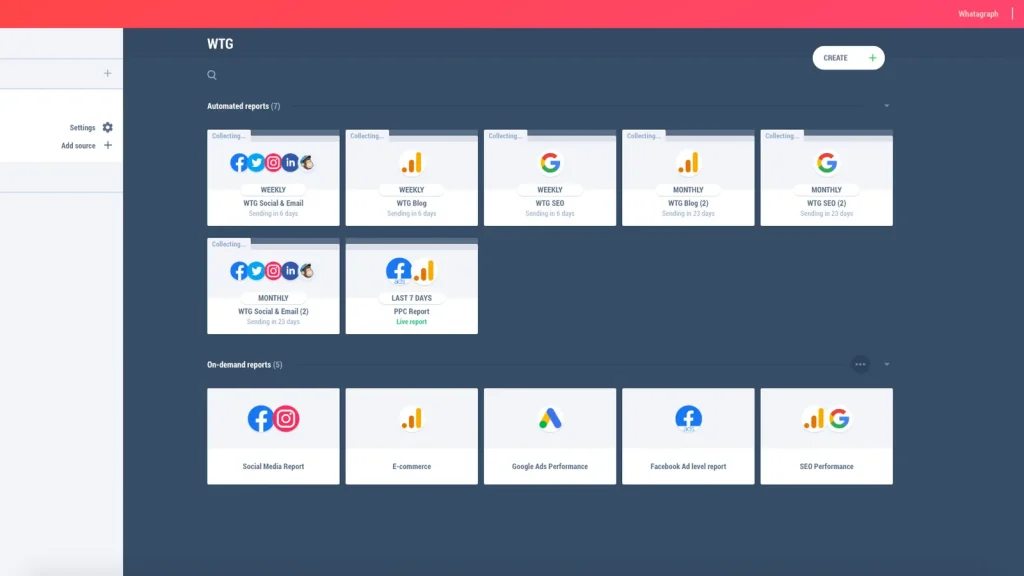Image resolution: width=1024 pixels, height=576 pixels.
Task: Click Mailchimp icon in weekly WTG Social & Email
Action: tap(307, 163)
